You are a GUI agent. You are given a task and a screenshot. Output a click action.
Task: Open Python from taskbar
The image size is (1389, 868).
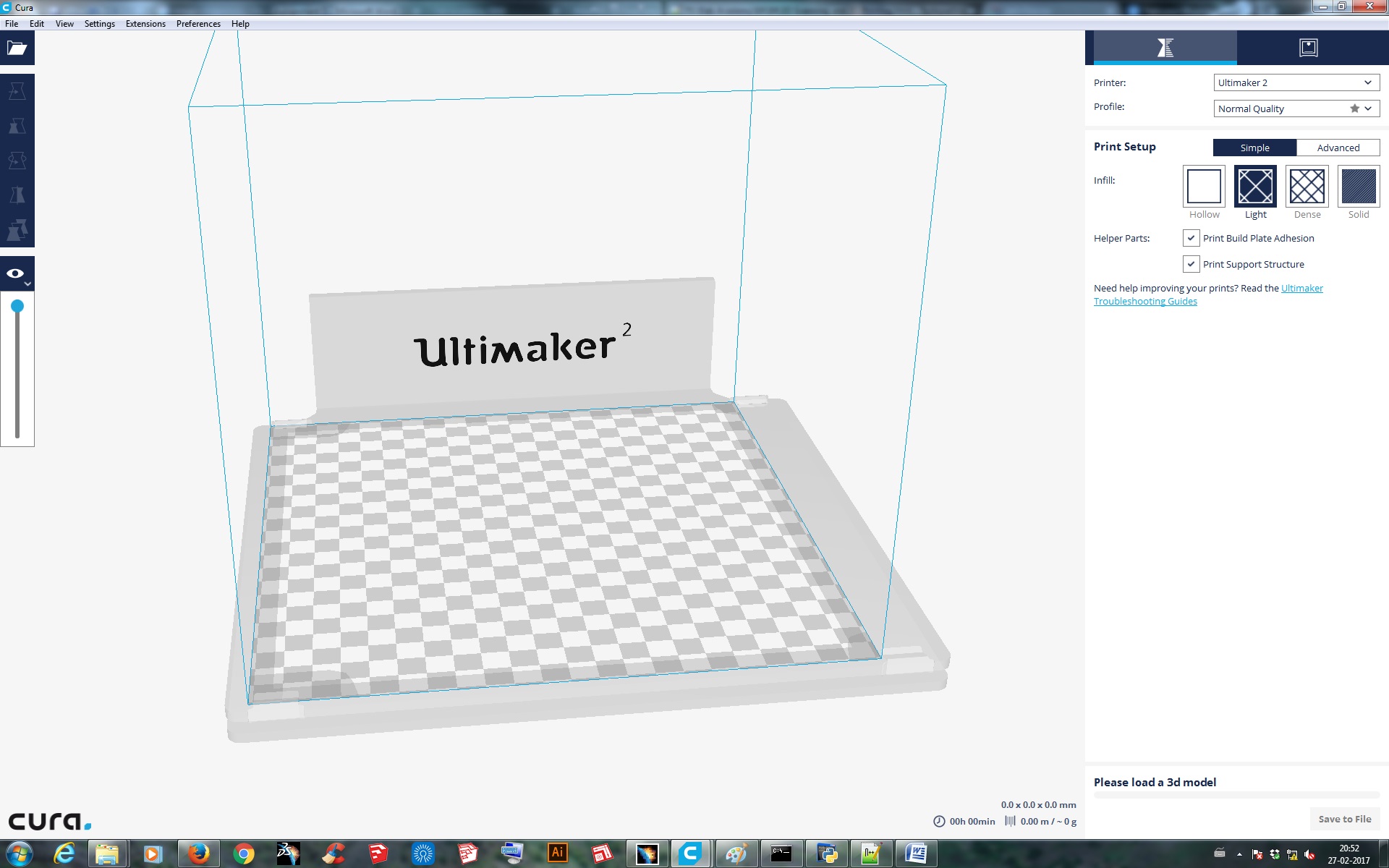(826, 854)
